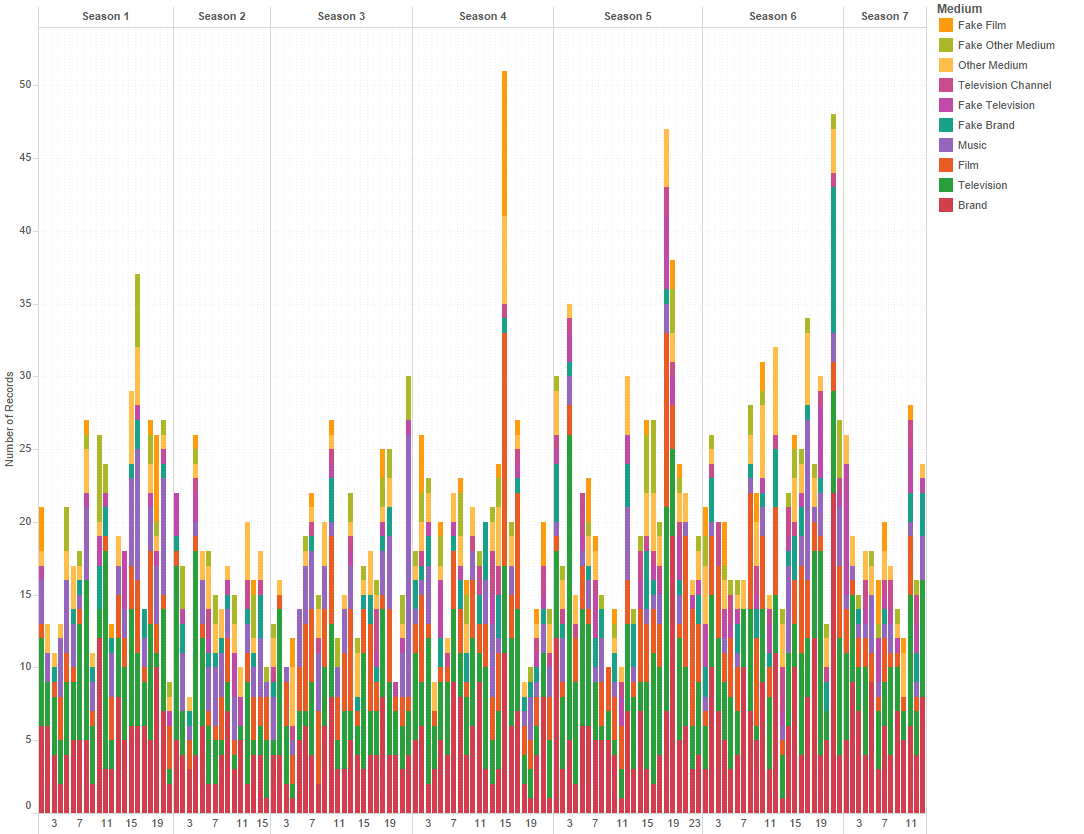This screenshot has height=834, width=1084.
Task: Click the 35 tick on the y-axis
Action: pos(26,304)
